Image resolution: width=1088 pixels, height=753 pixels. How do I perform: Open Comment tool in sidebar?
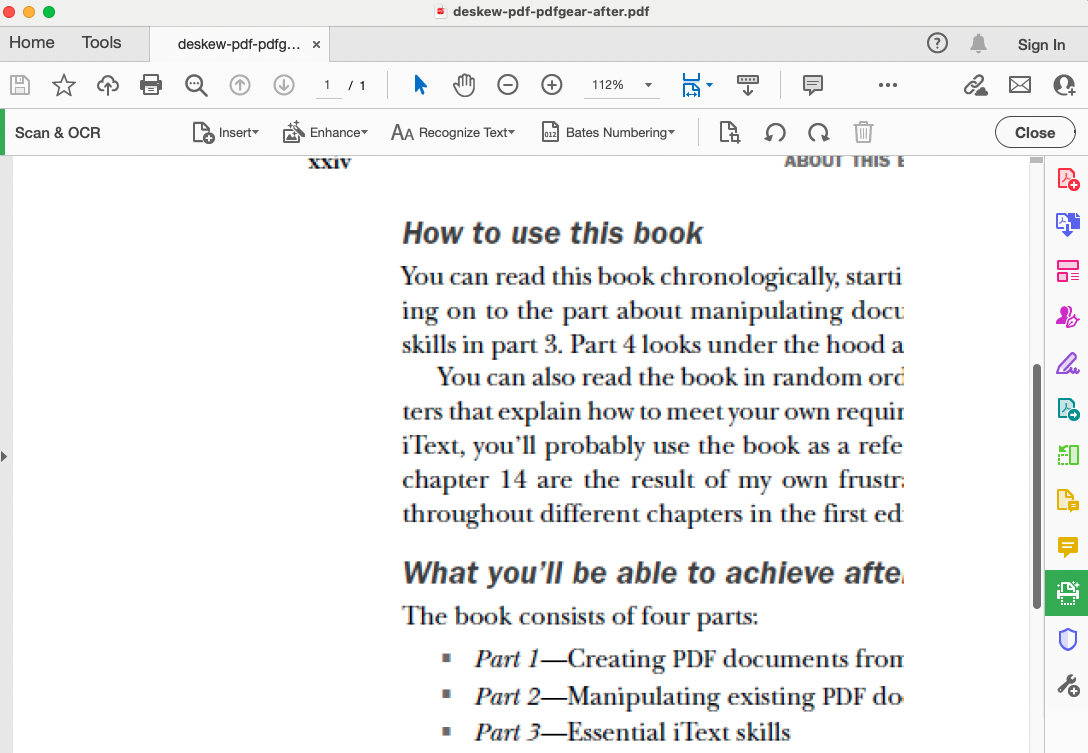click(1068, 547)
